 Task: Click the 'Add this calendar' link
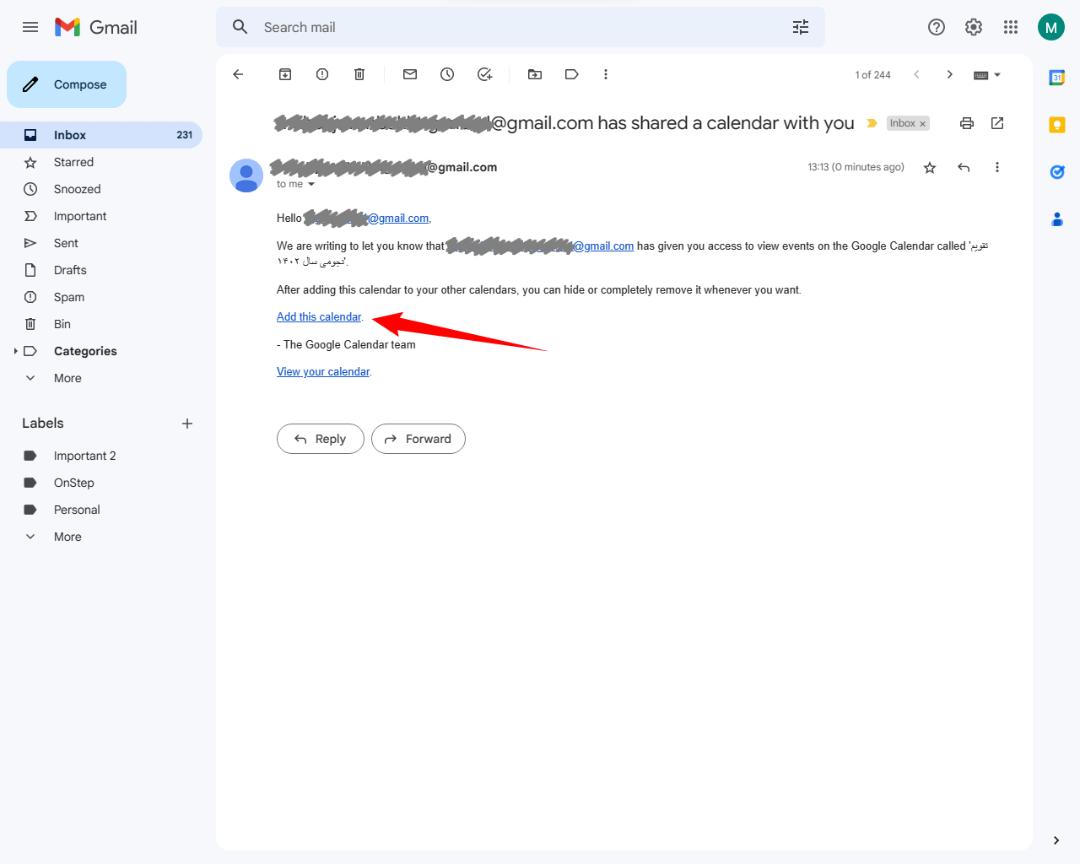319,317
